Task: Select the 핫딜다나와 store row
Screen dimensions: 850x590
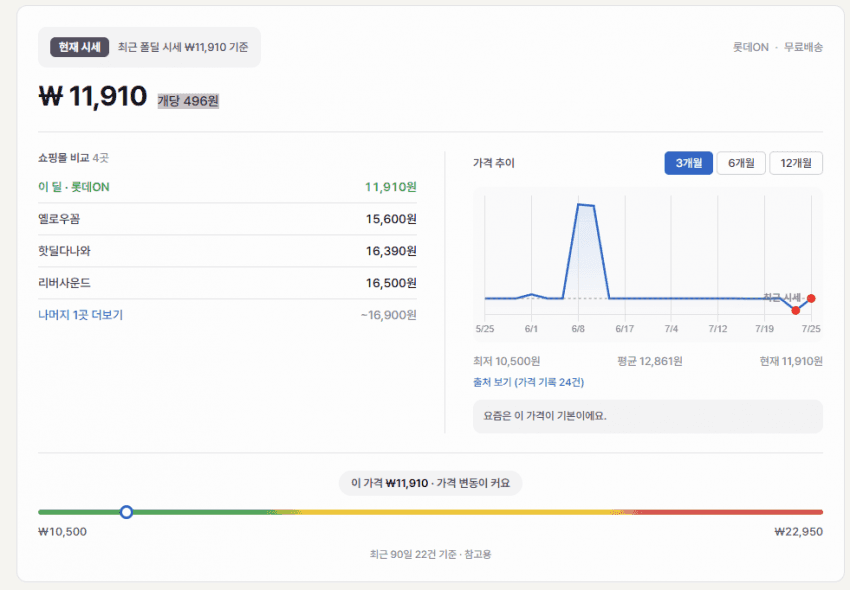Action: point(227,251)
